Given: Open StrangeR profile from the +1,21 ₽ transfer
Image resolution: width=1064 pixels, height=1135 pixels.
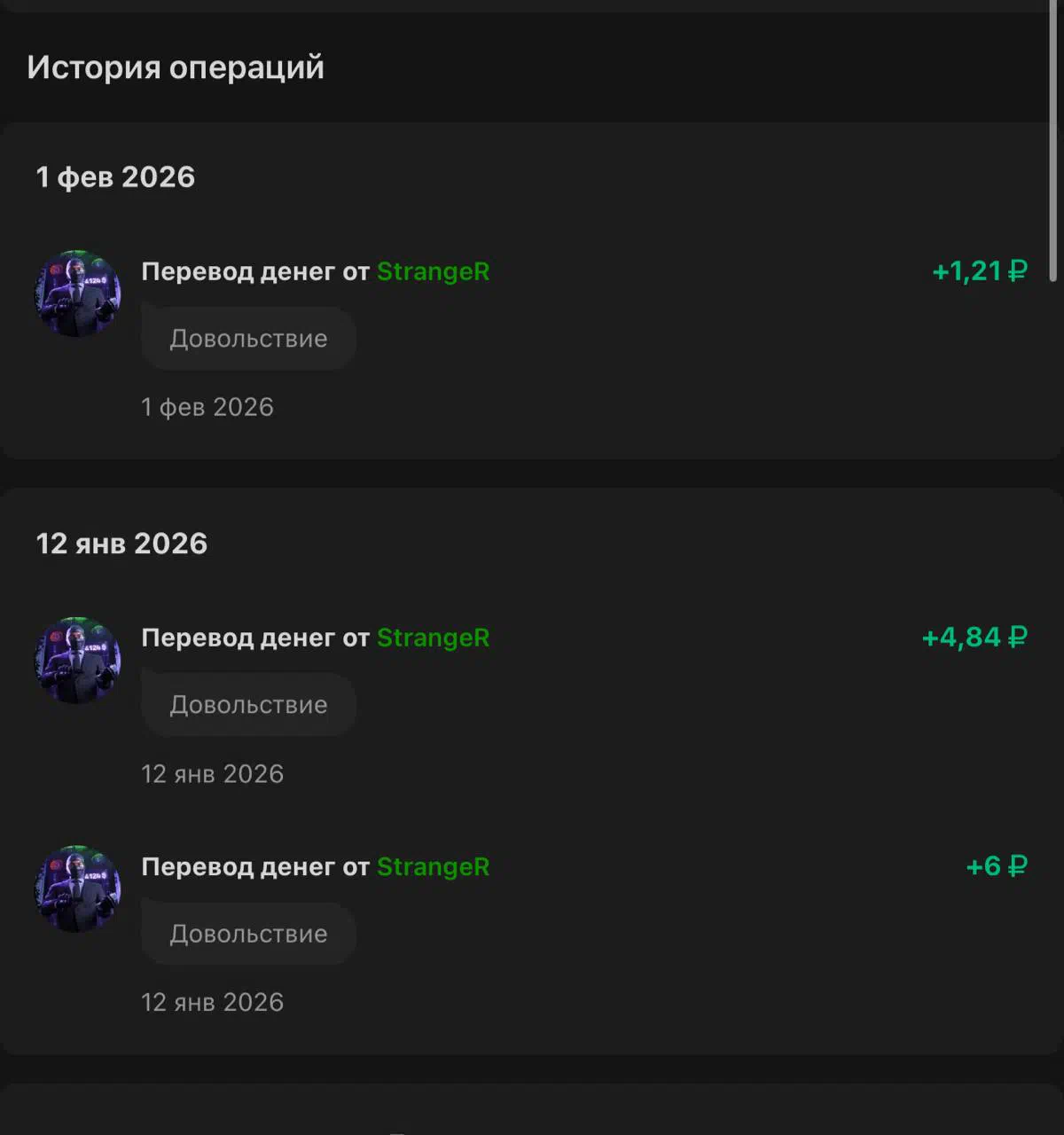Looking at the screenshot, I should (x=433, y=271).
